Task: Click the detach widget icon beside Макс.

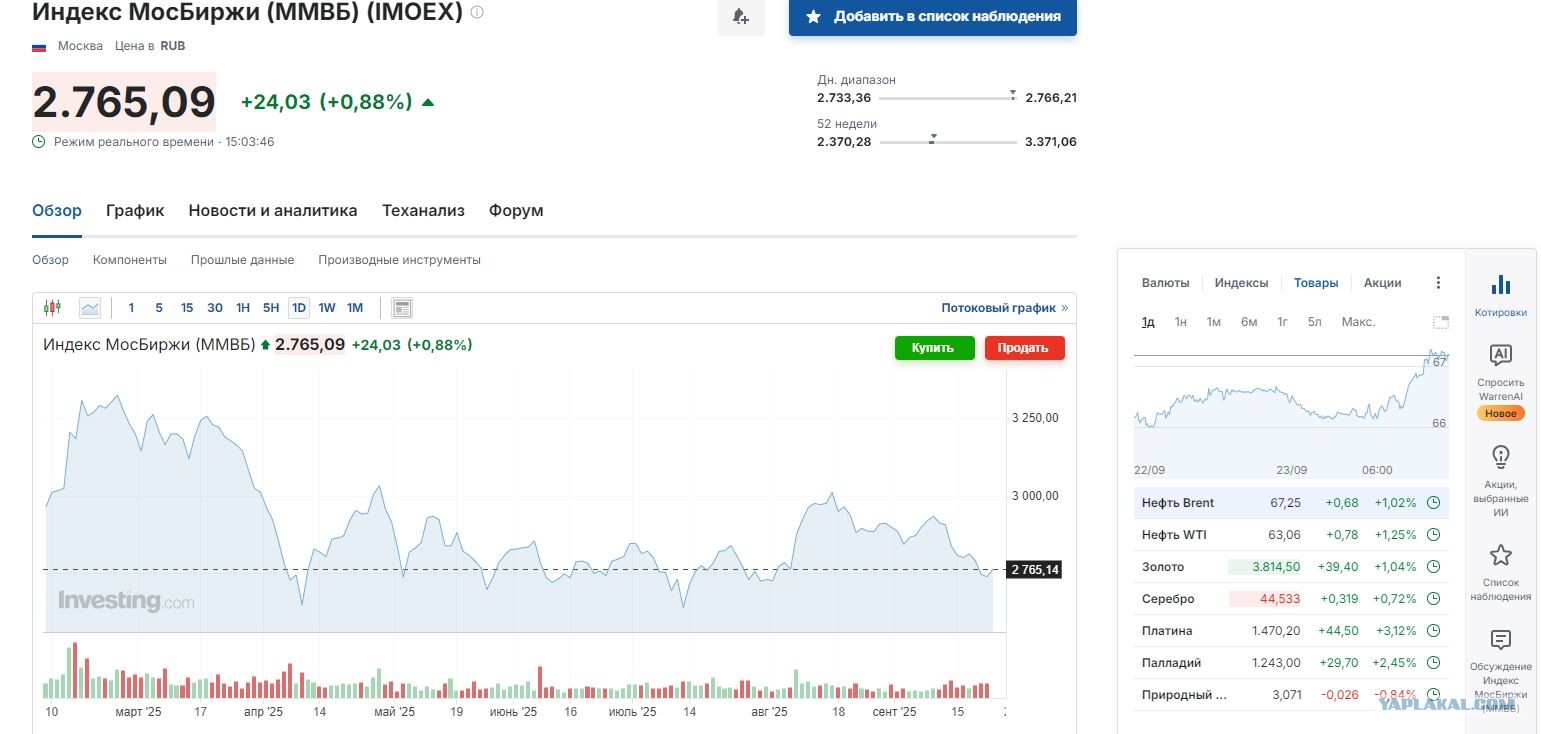Action: click(x=1441, y=322)
